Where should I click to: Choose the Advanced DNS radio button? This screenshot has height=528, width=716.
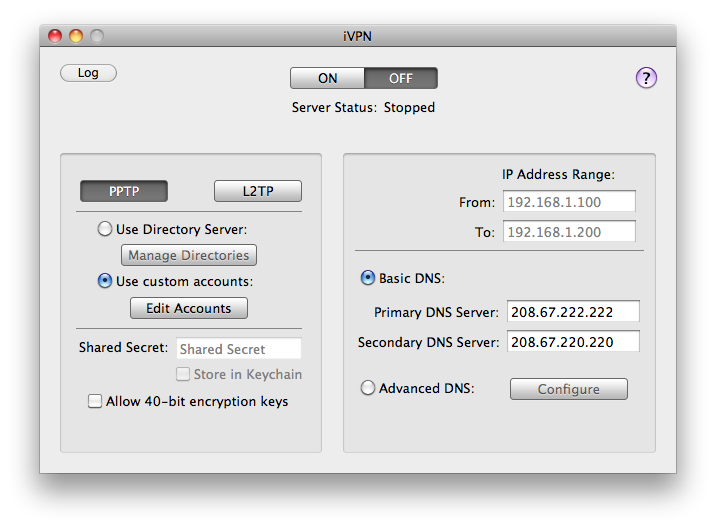click(368, 388)
